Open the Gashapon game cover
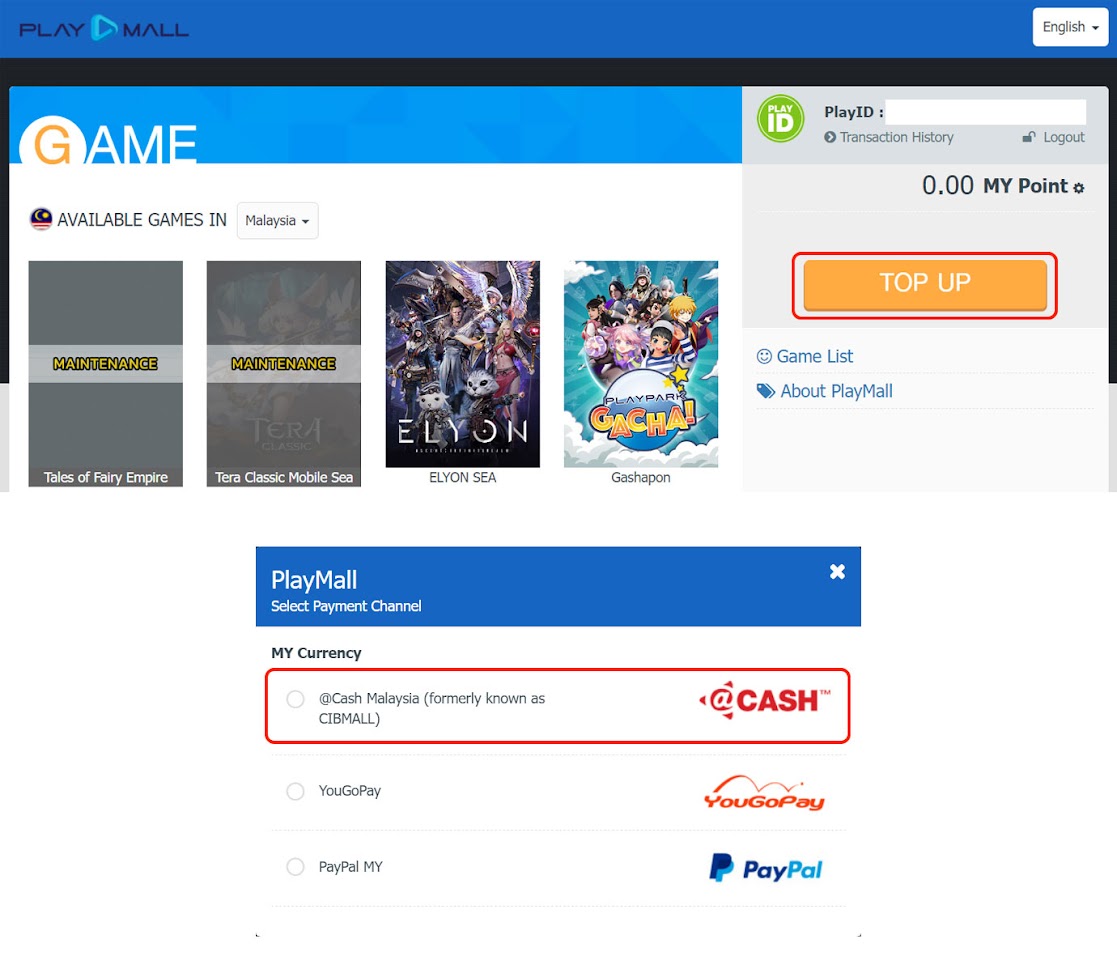The image size is (1117, 969). click(x=640, y=364)
